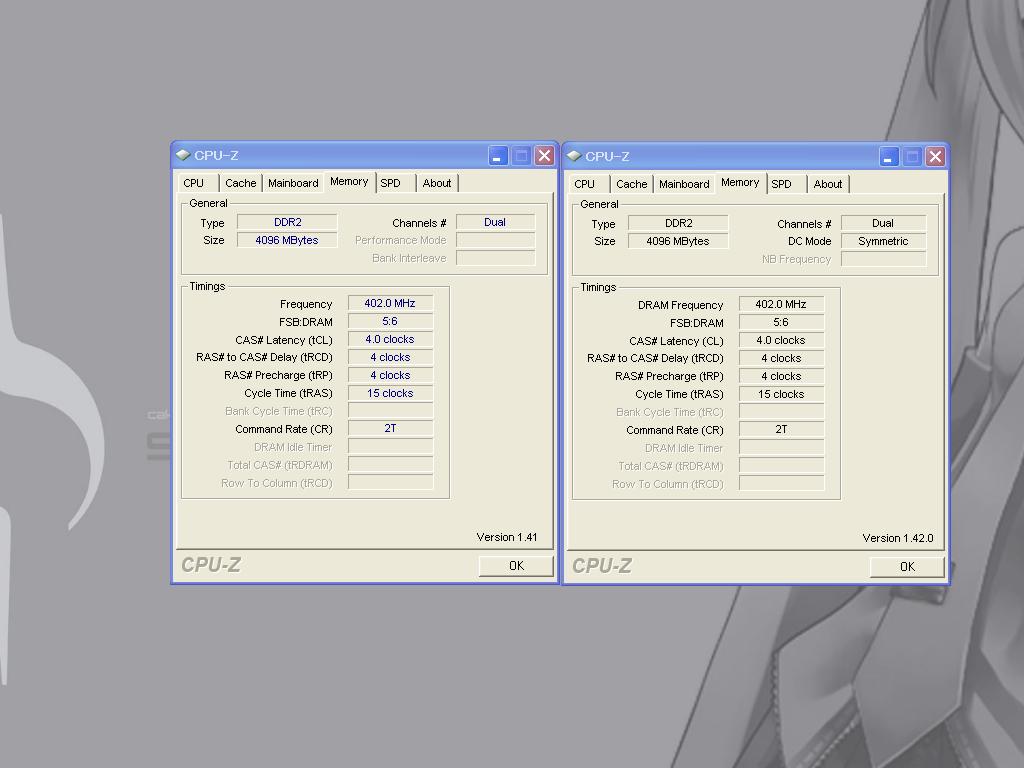Click the DDR2 Type field in left window
This screenshot has width=1024, height=768.
pyautogui.click(x=287, y=223)
